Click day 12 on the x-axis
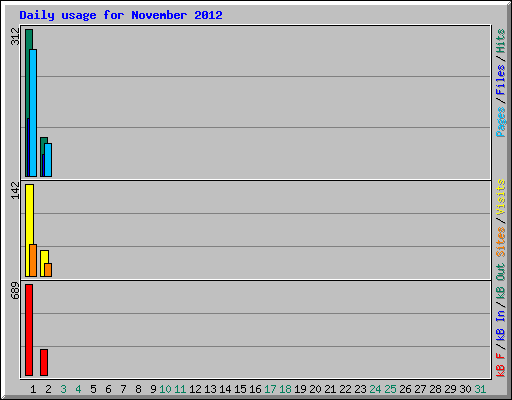Screen dimensions: 512x400 (x=195, y=389)
